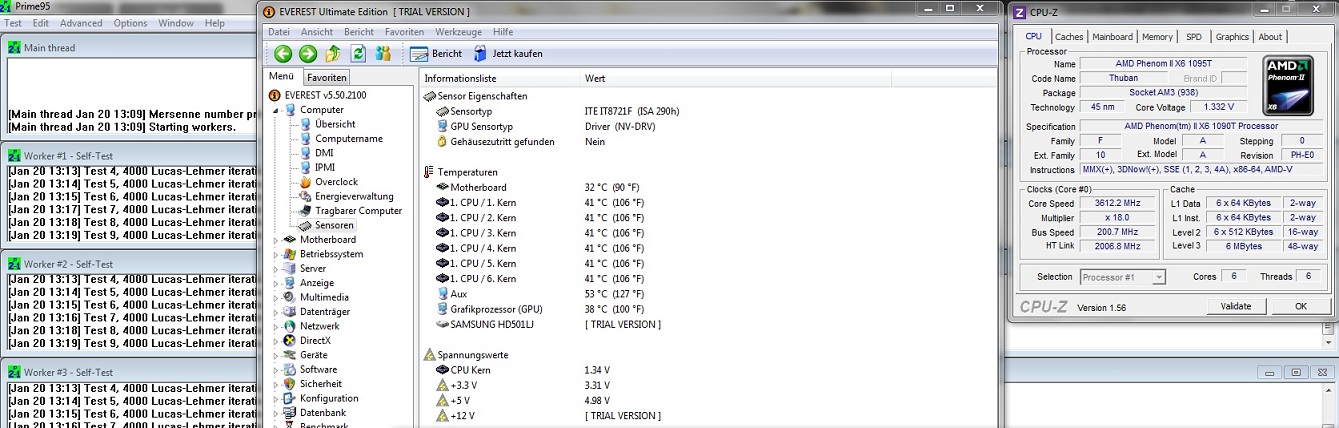Click the Software tree icon
The image size is (1339, 428).
(290, 370)
